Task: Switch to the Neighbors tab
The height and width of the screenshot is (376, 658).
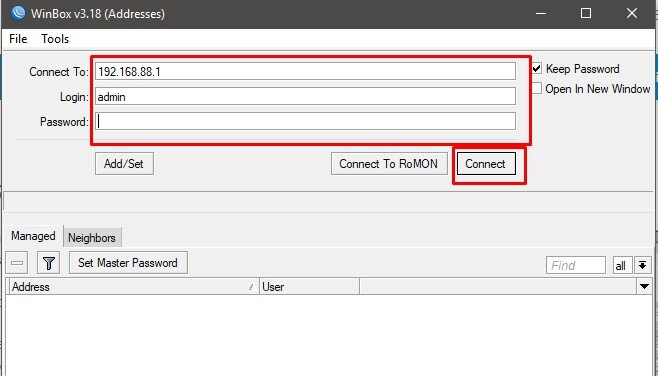Action: click(x=92, y=238)
